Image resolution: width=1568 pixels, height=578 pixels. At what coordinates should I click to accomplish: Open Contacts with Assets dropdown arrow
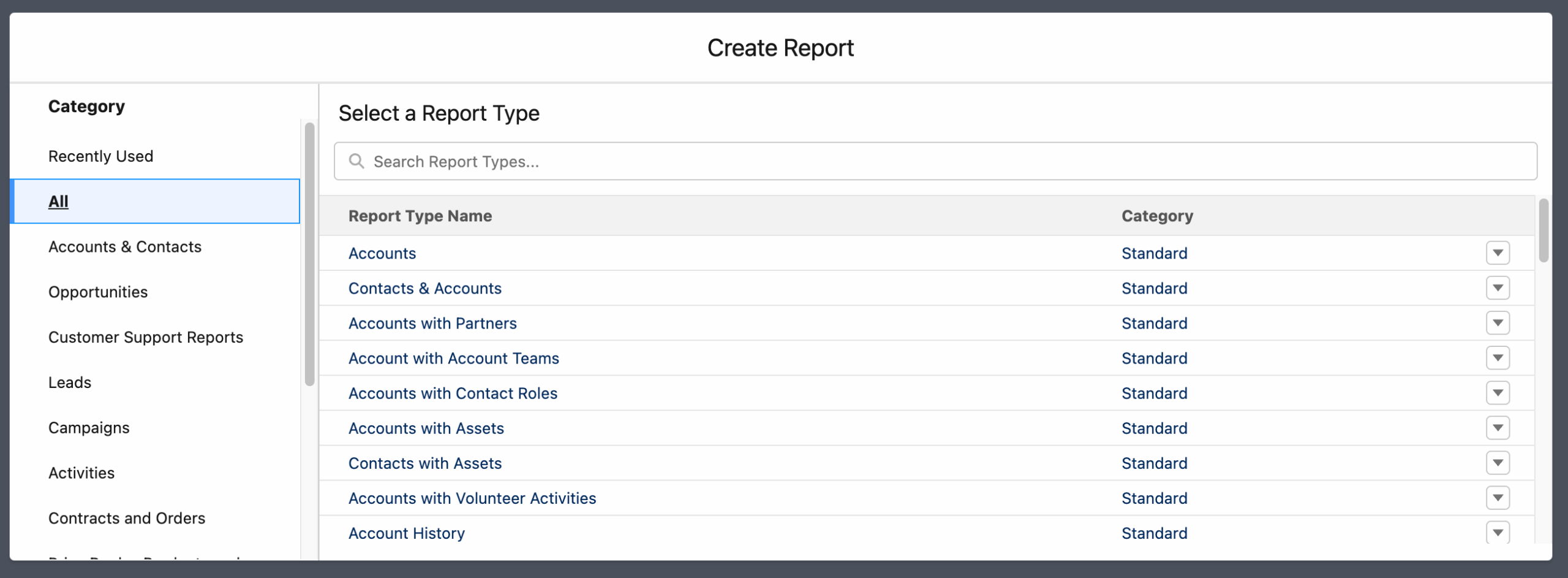point(1497,463)
